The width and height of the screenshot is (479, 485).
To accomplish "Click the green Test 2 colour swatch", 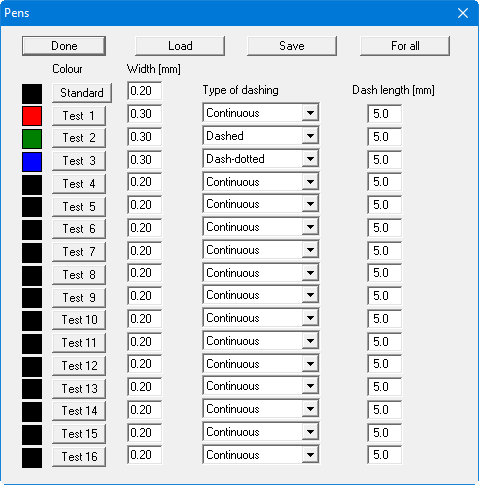I will 32,139.
